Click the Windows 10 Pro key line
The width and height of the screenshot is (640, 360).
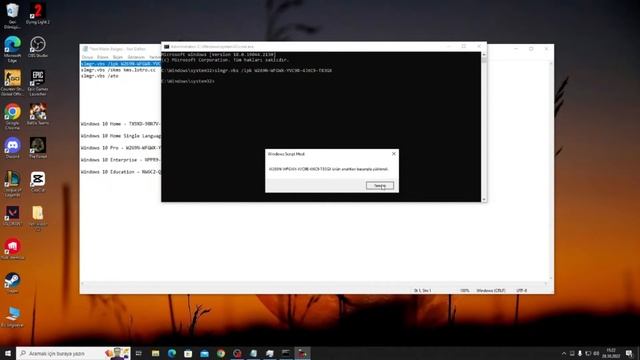pyautogui.click(x=121, y=148)
